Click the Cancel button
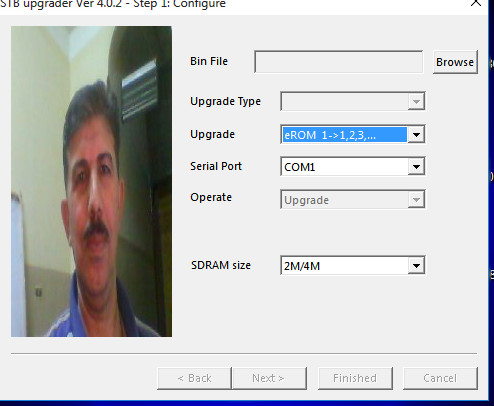The height and width of the screenshot is (406, 494). [440, 378]
